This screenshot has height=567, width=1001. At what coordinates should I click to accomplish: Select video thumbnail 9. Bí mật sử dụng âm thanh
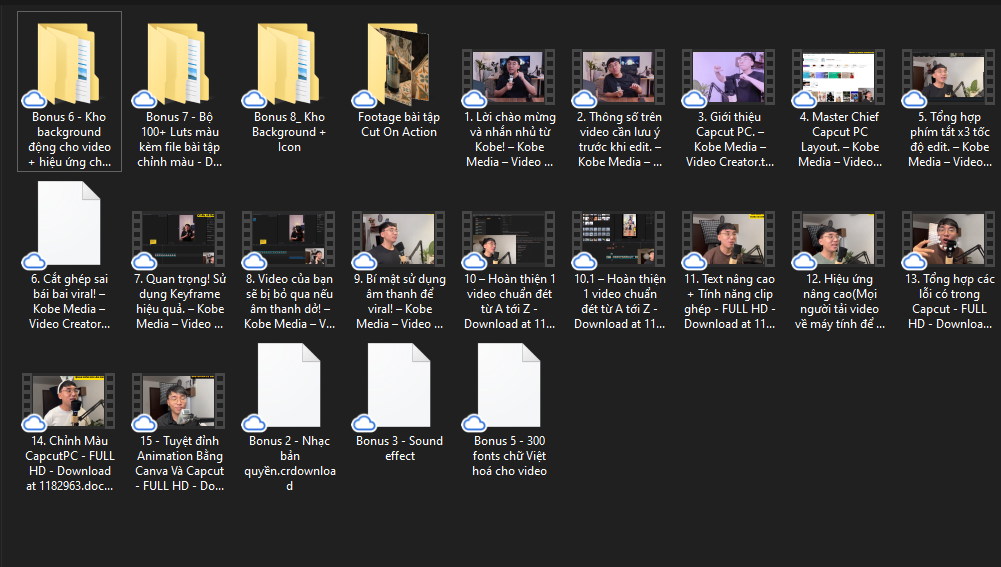(398, 239)
